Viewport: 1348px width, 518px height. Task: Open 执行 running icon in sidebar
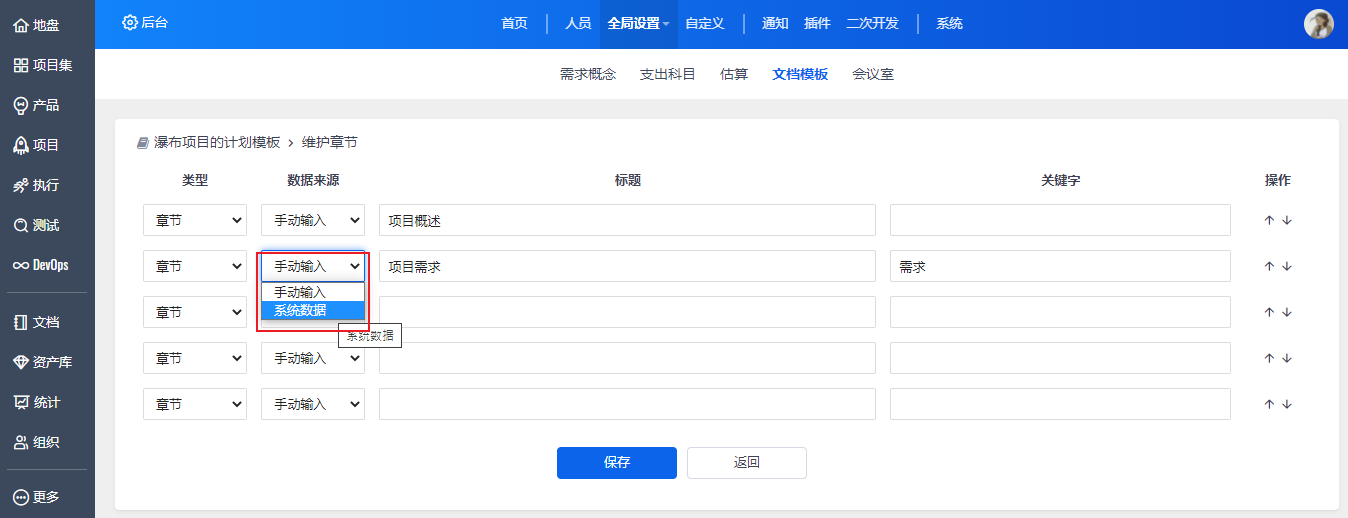point(20,185)
